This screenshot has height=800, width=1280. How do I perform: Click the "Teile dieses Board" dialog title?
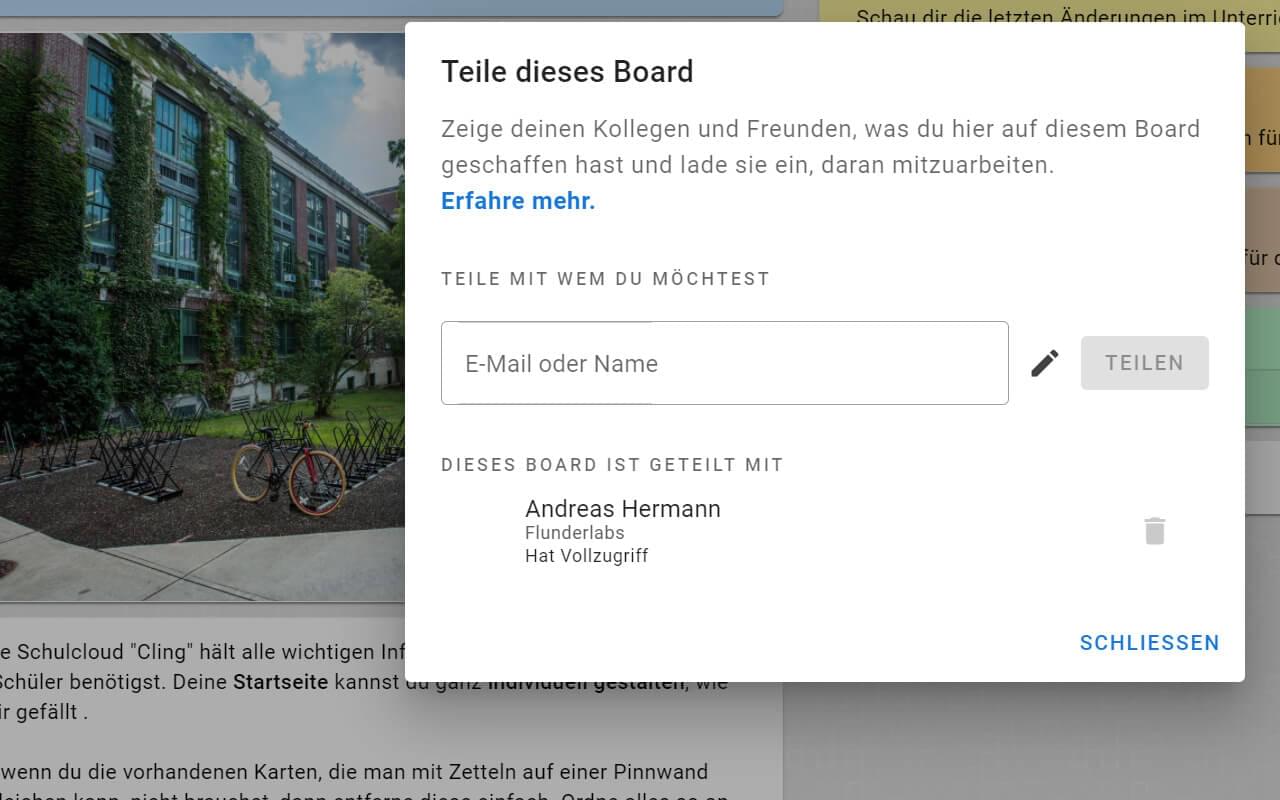point(567,72)
